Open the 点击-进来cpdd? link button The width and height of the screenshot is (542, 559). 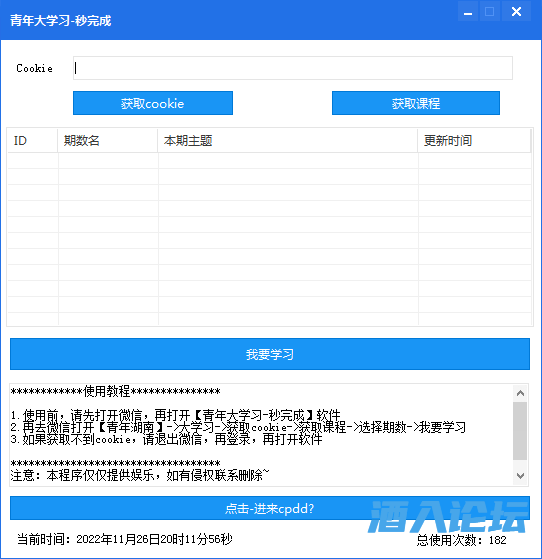pos(270,508)
